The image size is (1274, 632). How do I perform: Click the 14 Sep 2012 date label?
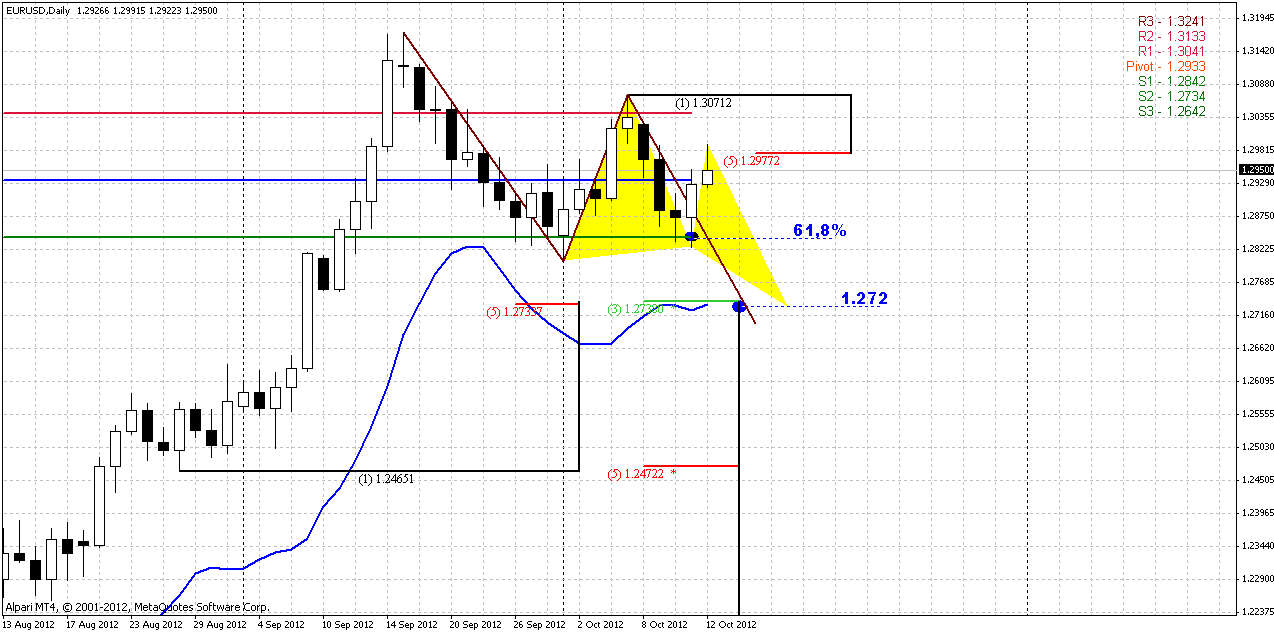[412, 624]
